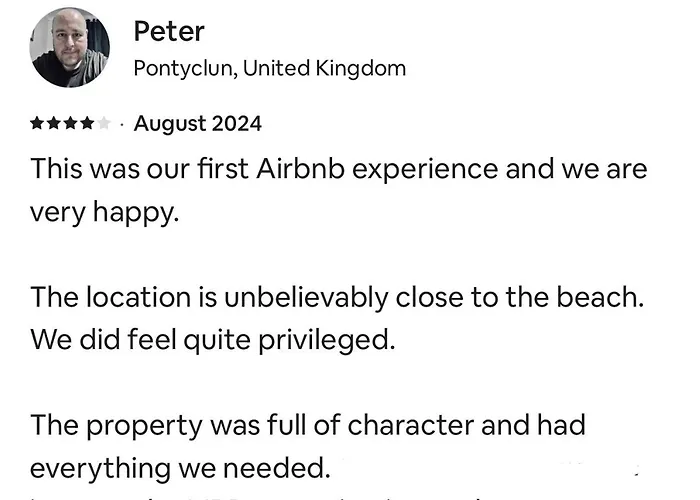Click the first filled rating star
Viewport: 700px width, 500px height.
click(x=37, y=123)
